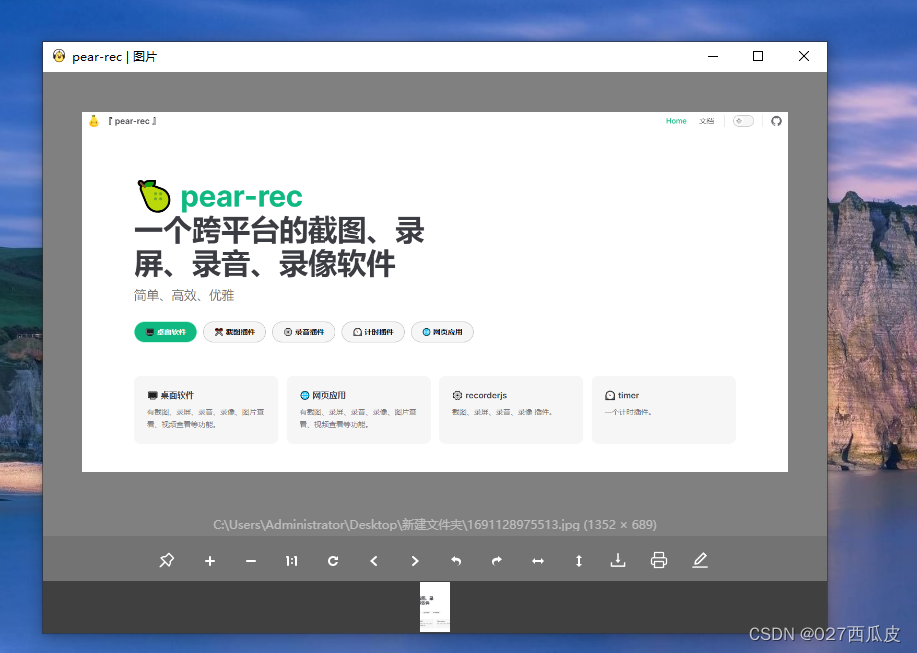
Task: Open the pear-rec GitHub page
Action: (777, 120)
